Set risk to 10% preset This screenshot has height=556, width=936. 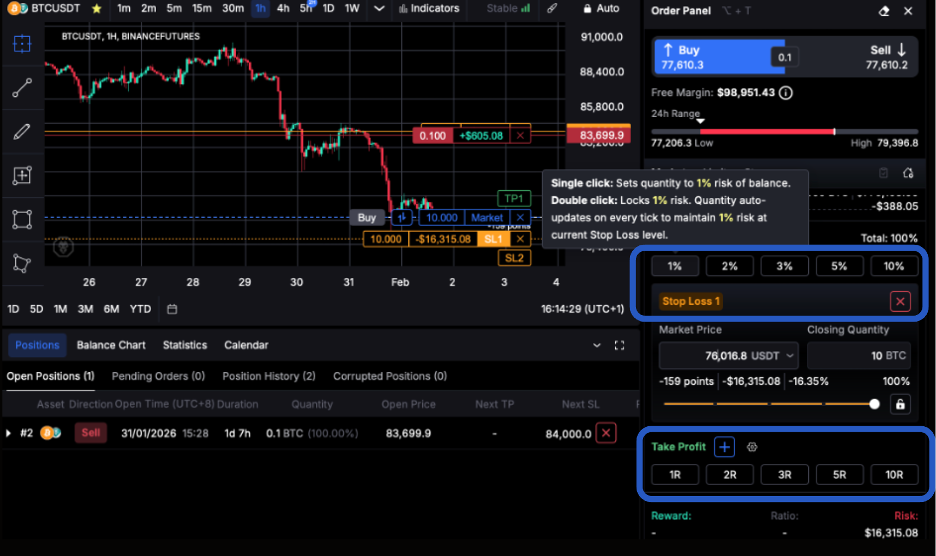(x=894, y=266)
